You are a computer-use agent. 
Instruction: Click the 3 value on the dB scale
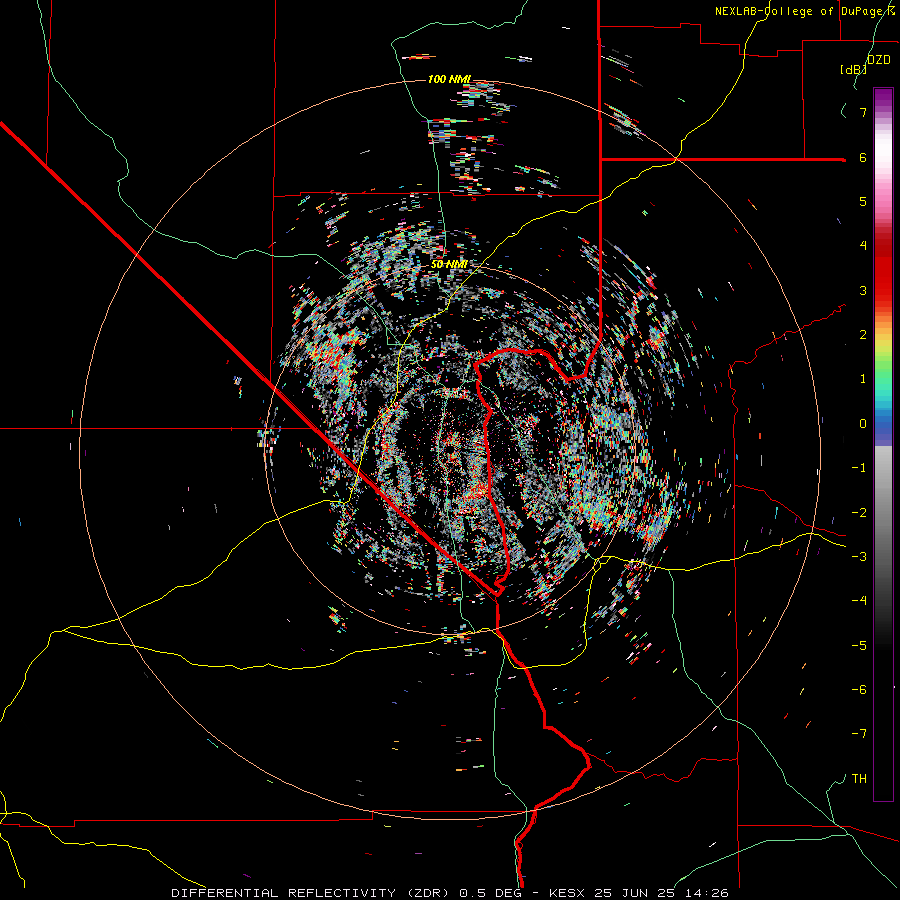point(863,290)
